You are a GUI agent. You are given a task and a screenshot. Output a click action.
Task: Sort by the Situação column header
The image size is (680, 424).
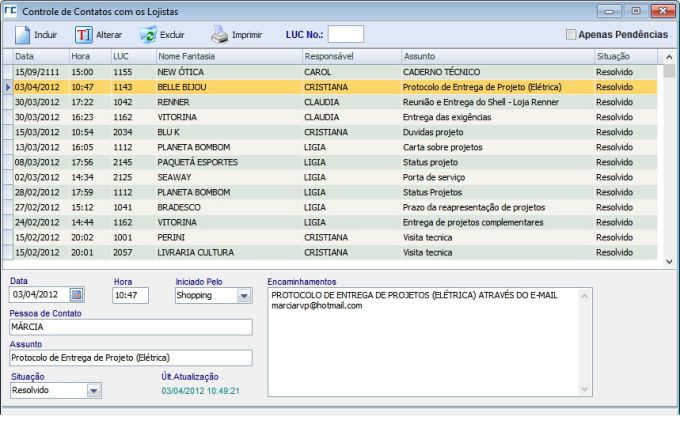coord(626,56)
